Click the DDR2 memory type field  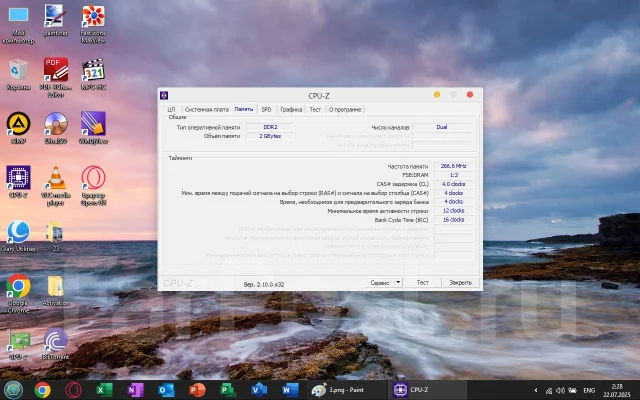click(x=270, y=127)
